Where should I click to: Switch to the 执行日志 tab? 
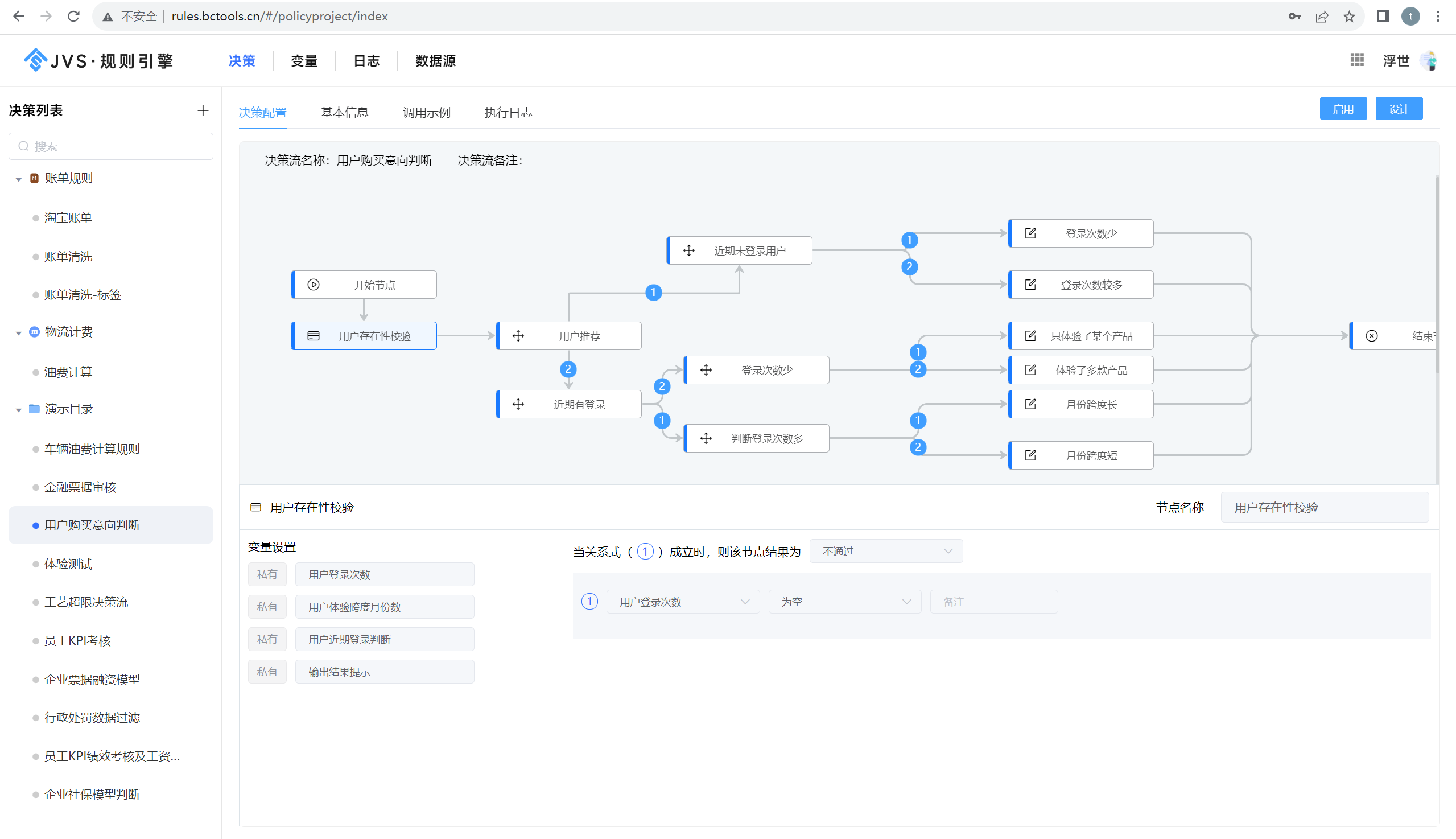[x=508, y=112]
